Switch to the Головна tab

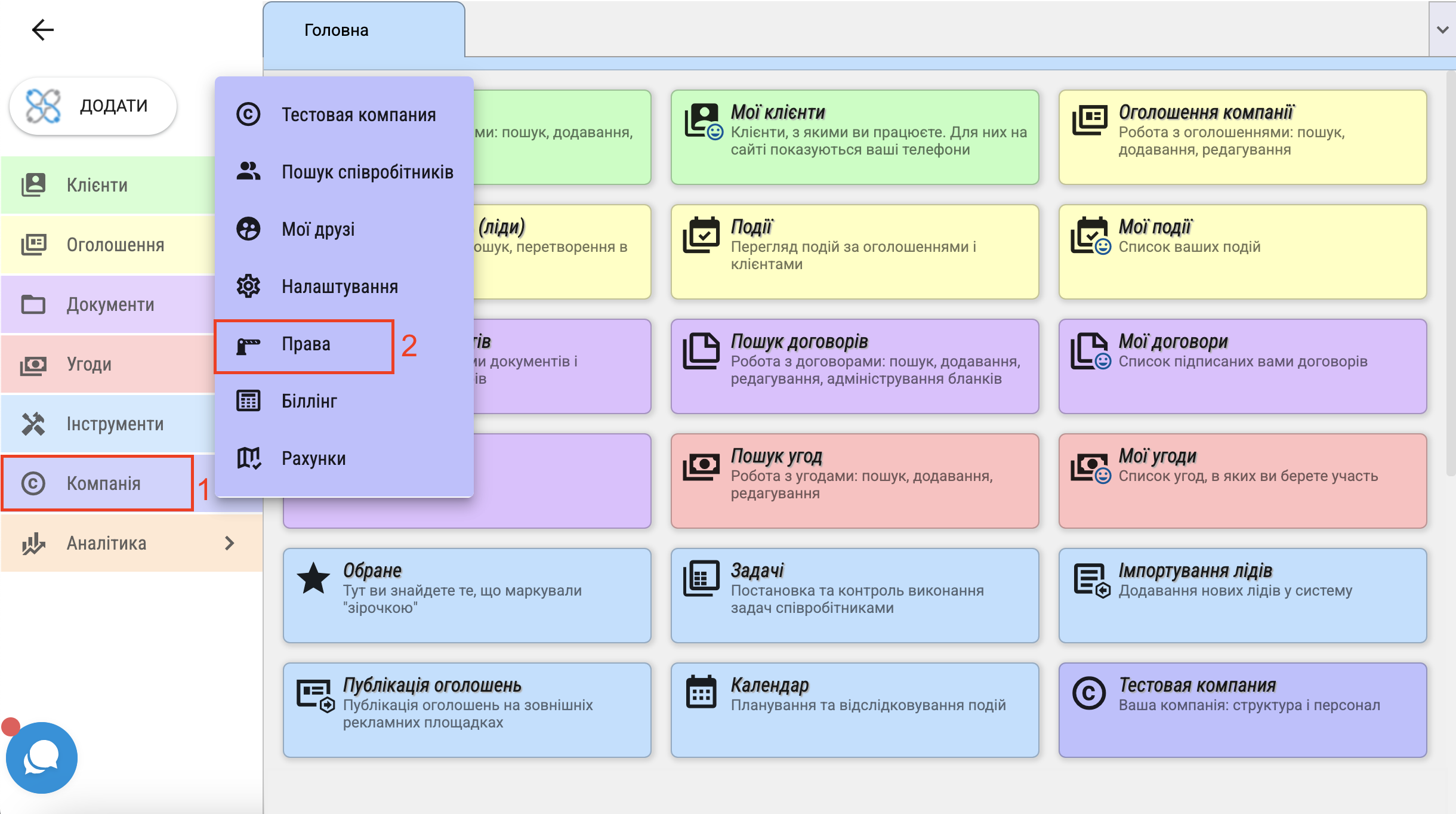tap(364, 30)
